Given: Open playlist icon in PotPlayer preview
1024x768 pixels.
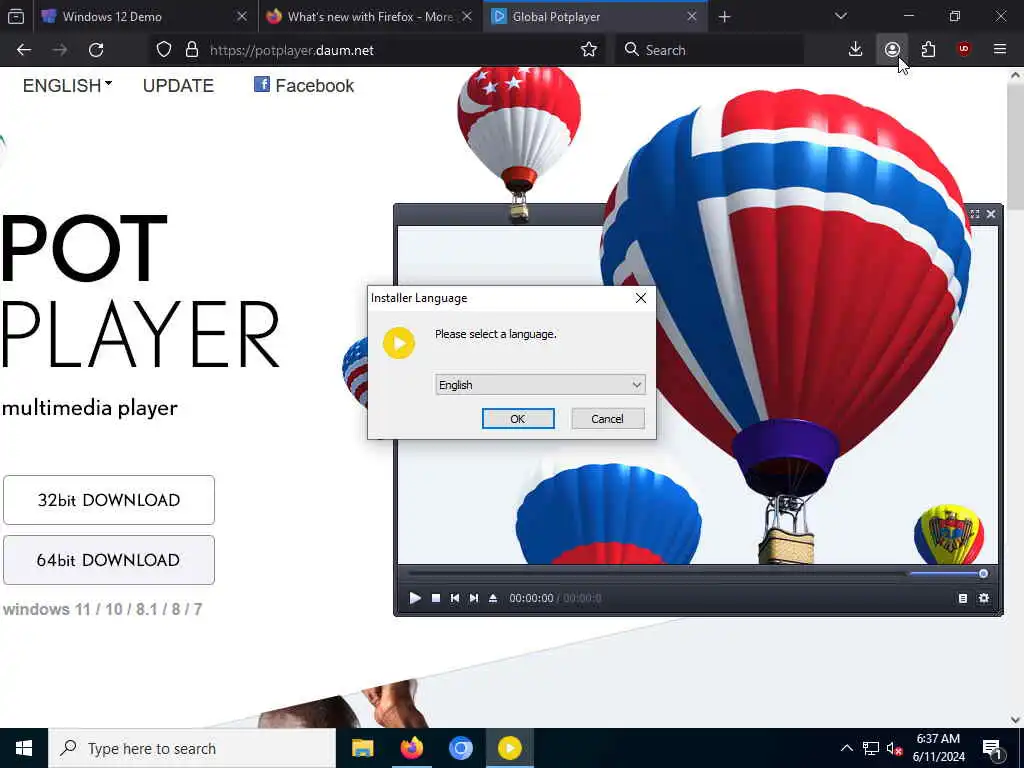Looking at the screenshot, I should (x=963, y=598).
